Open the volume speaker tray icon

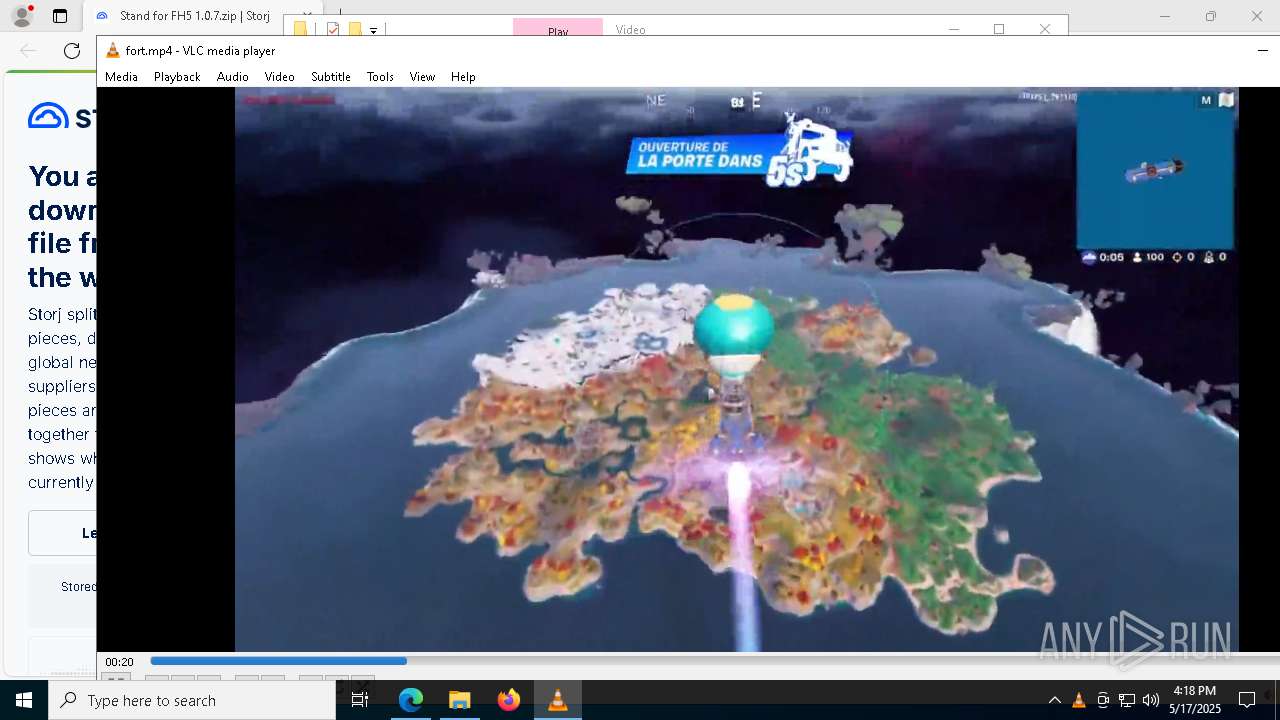click(1150, 700)
